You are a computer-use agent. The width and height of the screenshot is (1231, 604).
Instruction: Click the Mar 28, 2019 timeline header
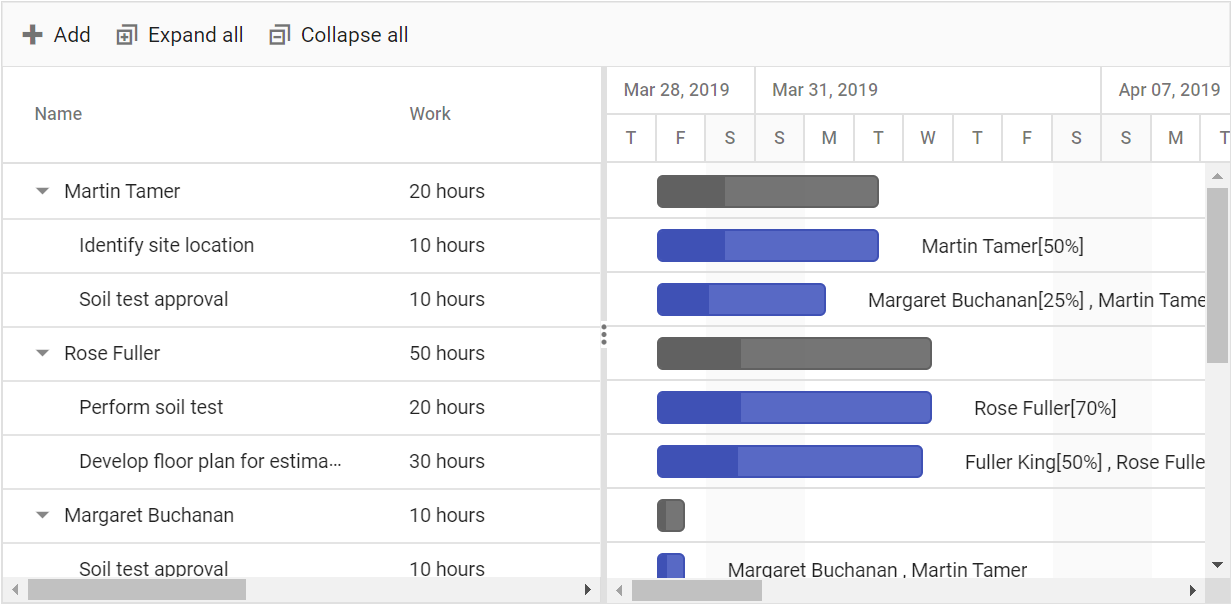(676, 90)
